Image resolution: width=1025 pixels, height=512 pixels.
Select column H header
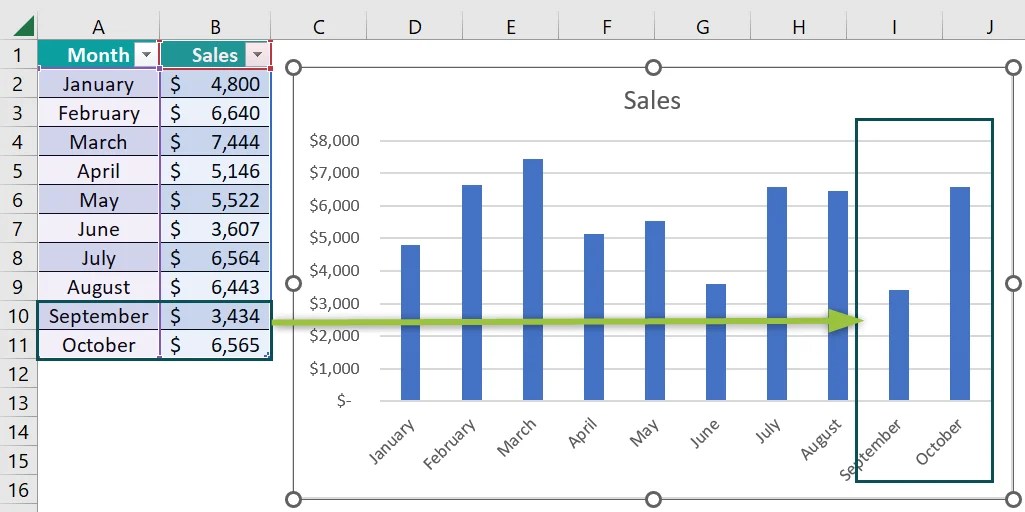click(x=799, y=26)
